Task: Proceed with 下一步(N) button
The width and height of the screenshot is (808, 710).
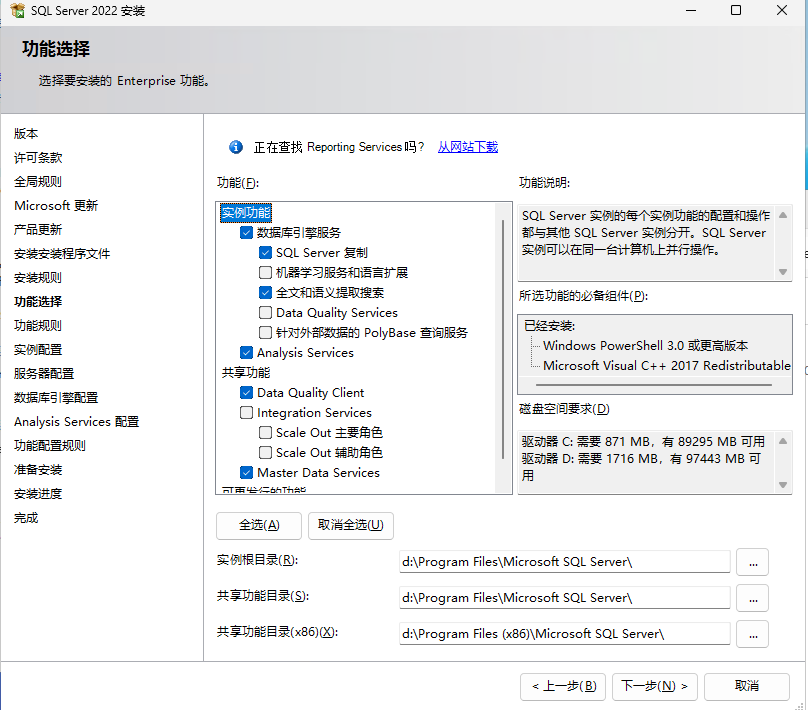Action: tap(654, 686)
